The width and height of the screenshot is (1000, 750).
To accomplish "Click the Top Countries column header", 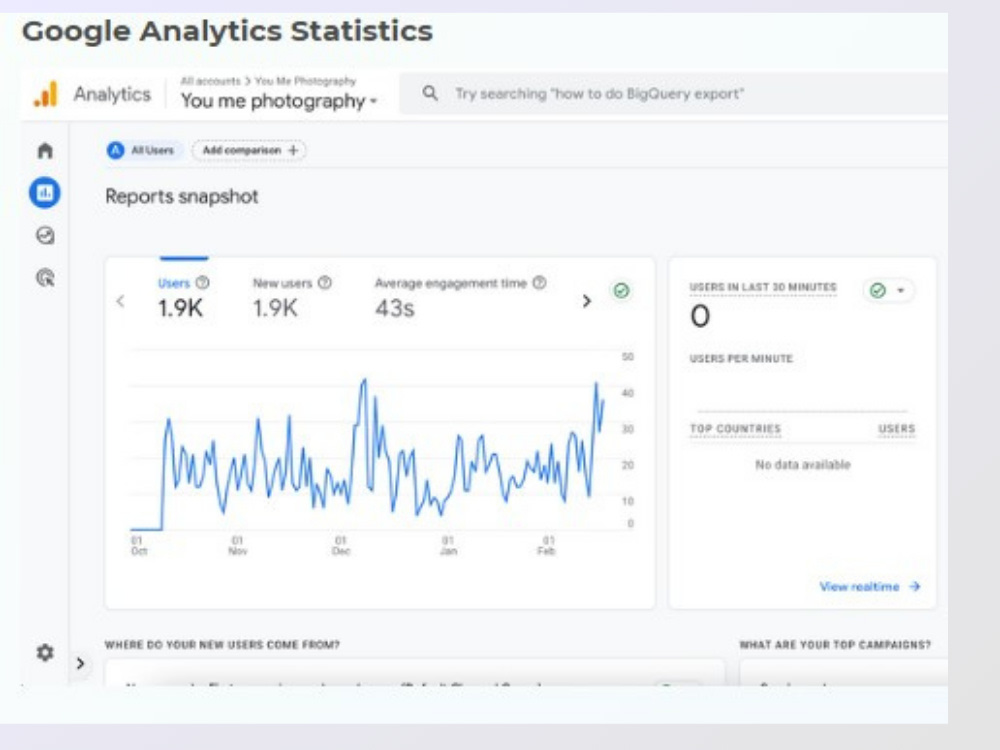I will [x=735, y=429].
